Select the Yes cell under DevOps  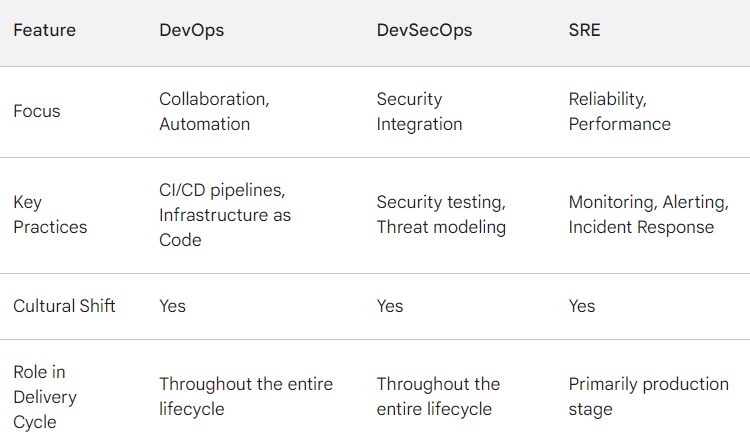click(x=173, y=306)
